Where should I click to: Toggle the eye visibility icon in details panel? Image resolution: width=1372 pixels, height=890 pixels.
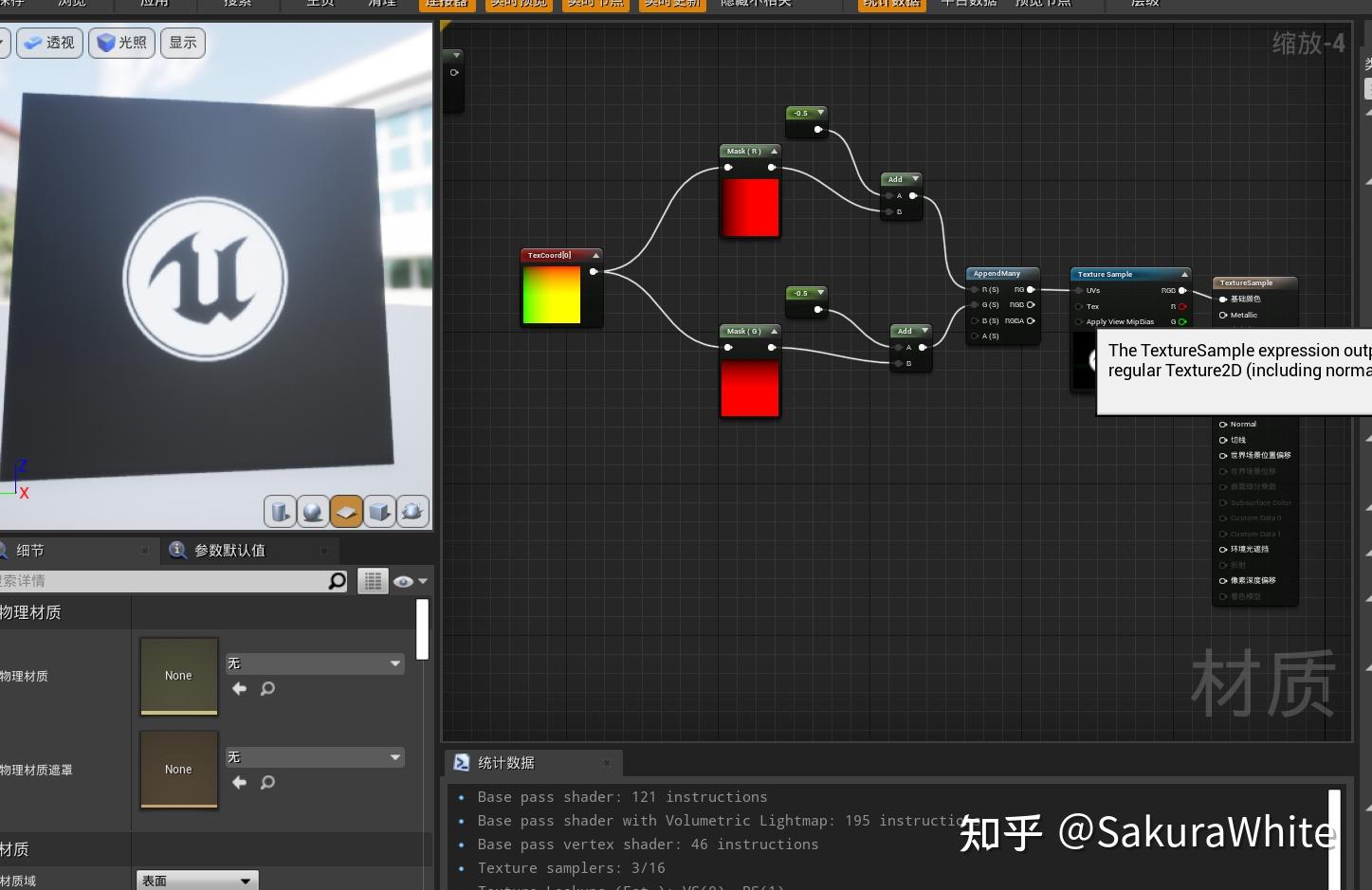[x=403, y=581]
